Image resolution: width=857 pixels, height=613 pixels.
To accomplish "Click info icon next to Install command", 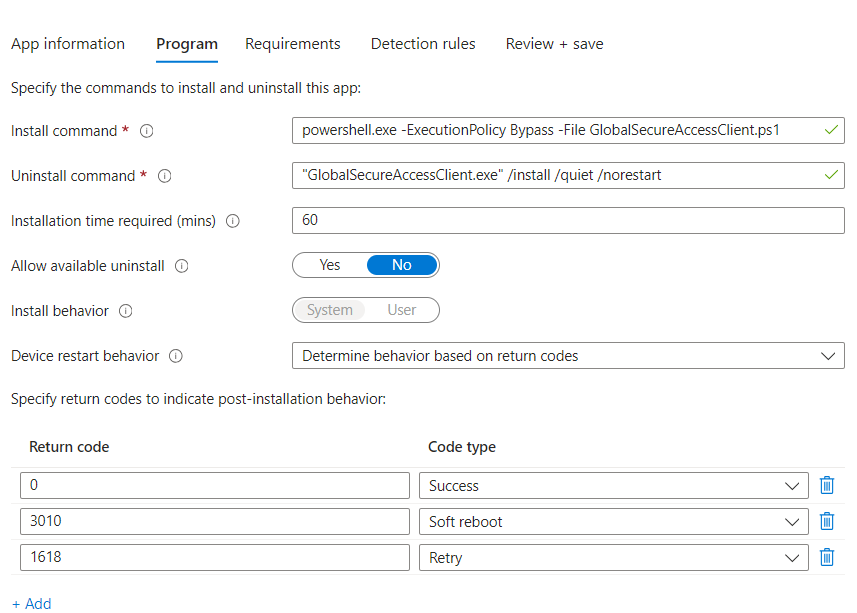I will (147, 131).
